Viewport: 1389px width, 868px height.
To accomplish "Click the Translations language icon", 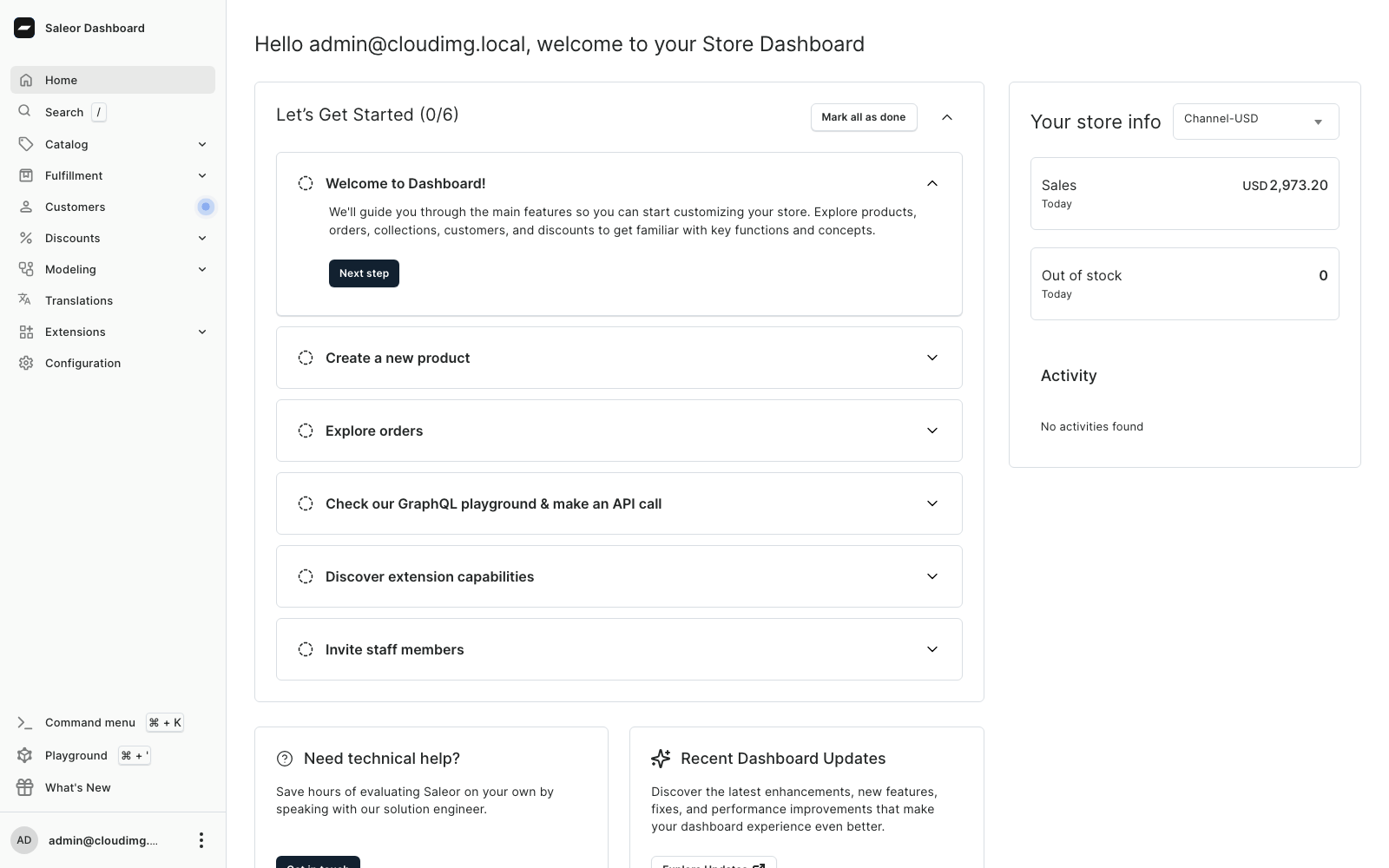I will (x=25, y=299).
